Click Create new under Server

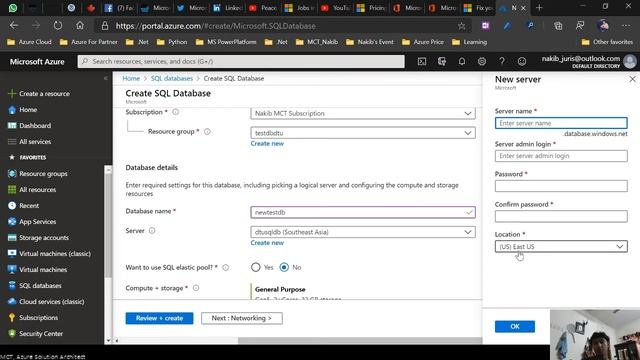coord(267,242)
